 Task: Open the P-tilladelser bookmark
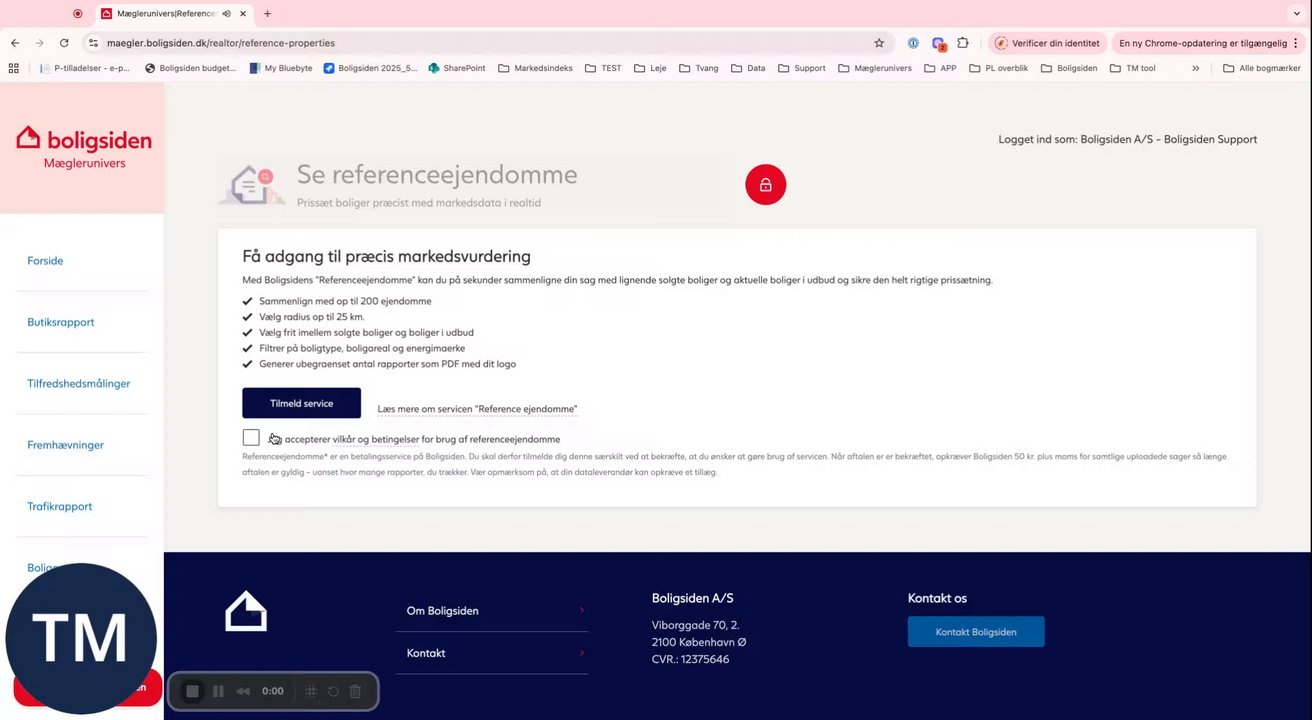[x=85, y=68]
